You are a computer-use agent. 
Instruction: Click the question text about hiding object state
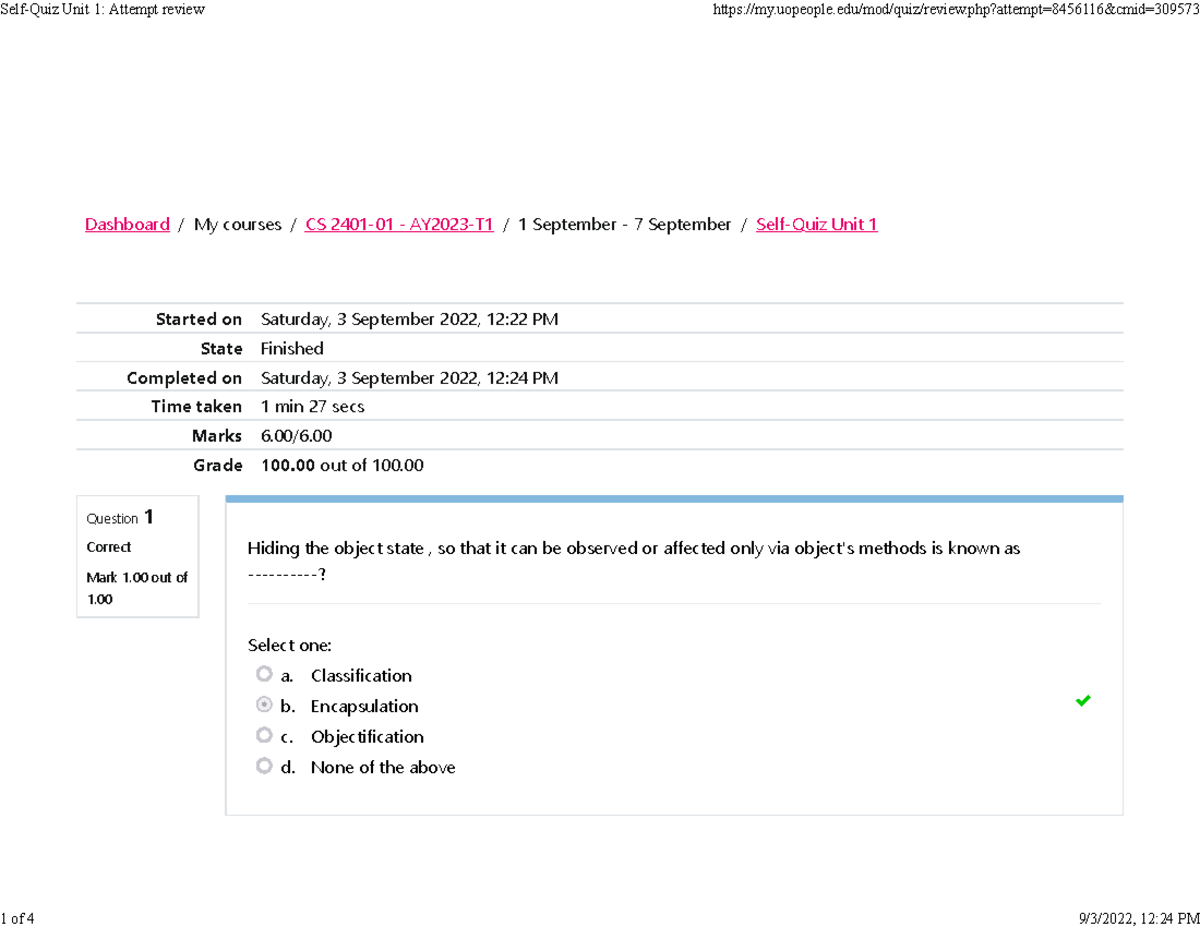(x=633, y=549)
